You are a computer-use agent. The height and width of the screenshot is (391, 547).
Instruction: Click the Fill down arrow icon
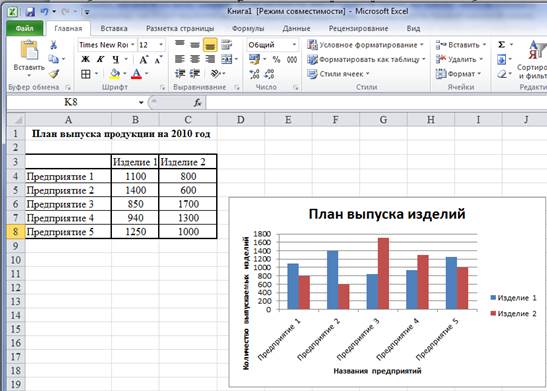pos(501,59)
